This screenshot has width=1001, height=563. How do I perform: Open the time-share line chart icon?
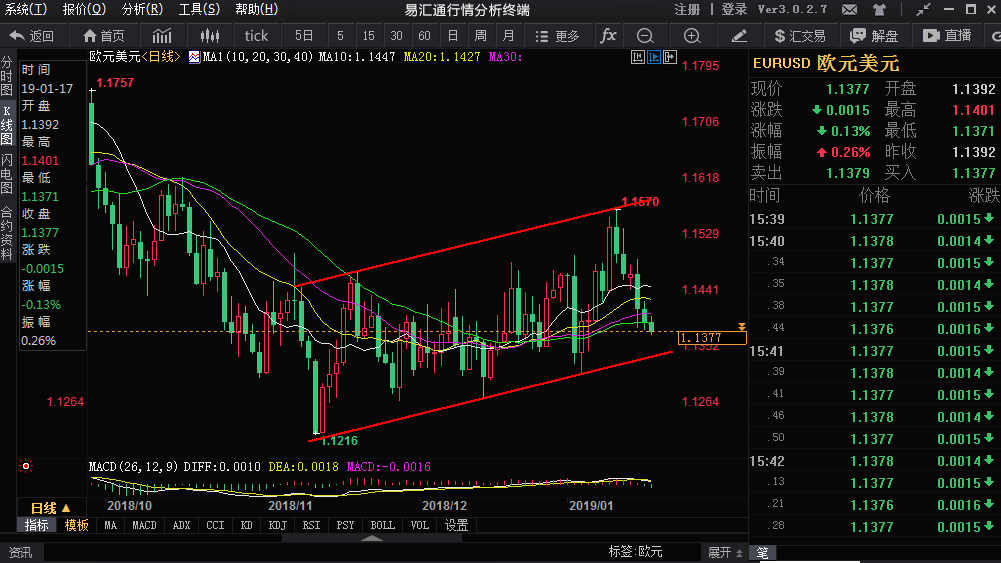[162, 36]
